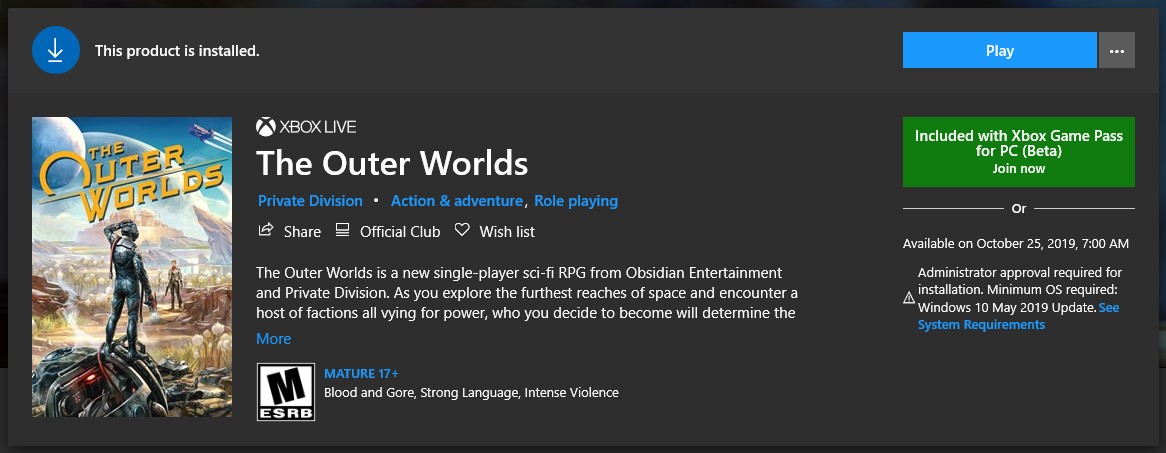1166x453 pixels.
Task: Click the blue download arrow icon
Action: (56, 50)
